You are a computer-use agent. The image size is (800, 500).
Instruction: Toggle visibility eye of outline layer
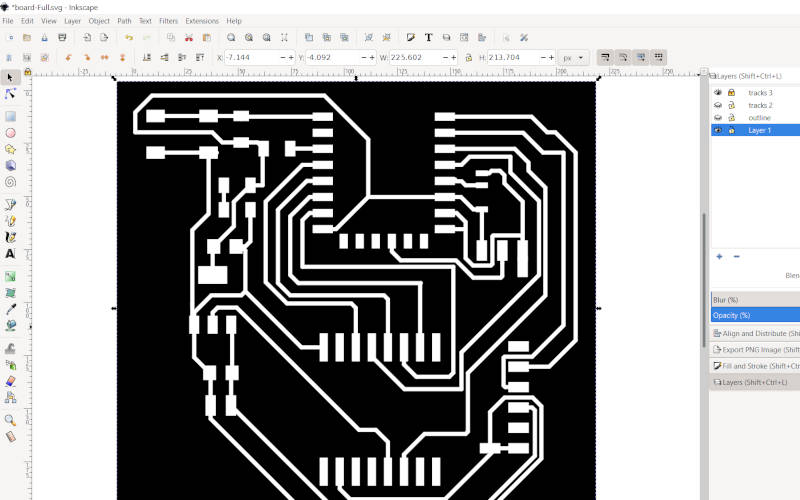718,118
